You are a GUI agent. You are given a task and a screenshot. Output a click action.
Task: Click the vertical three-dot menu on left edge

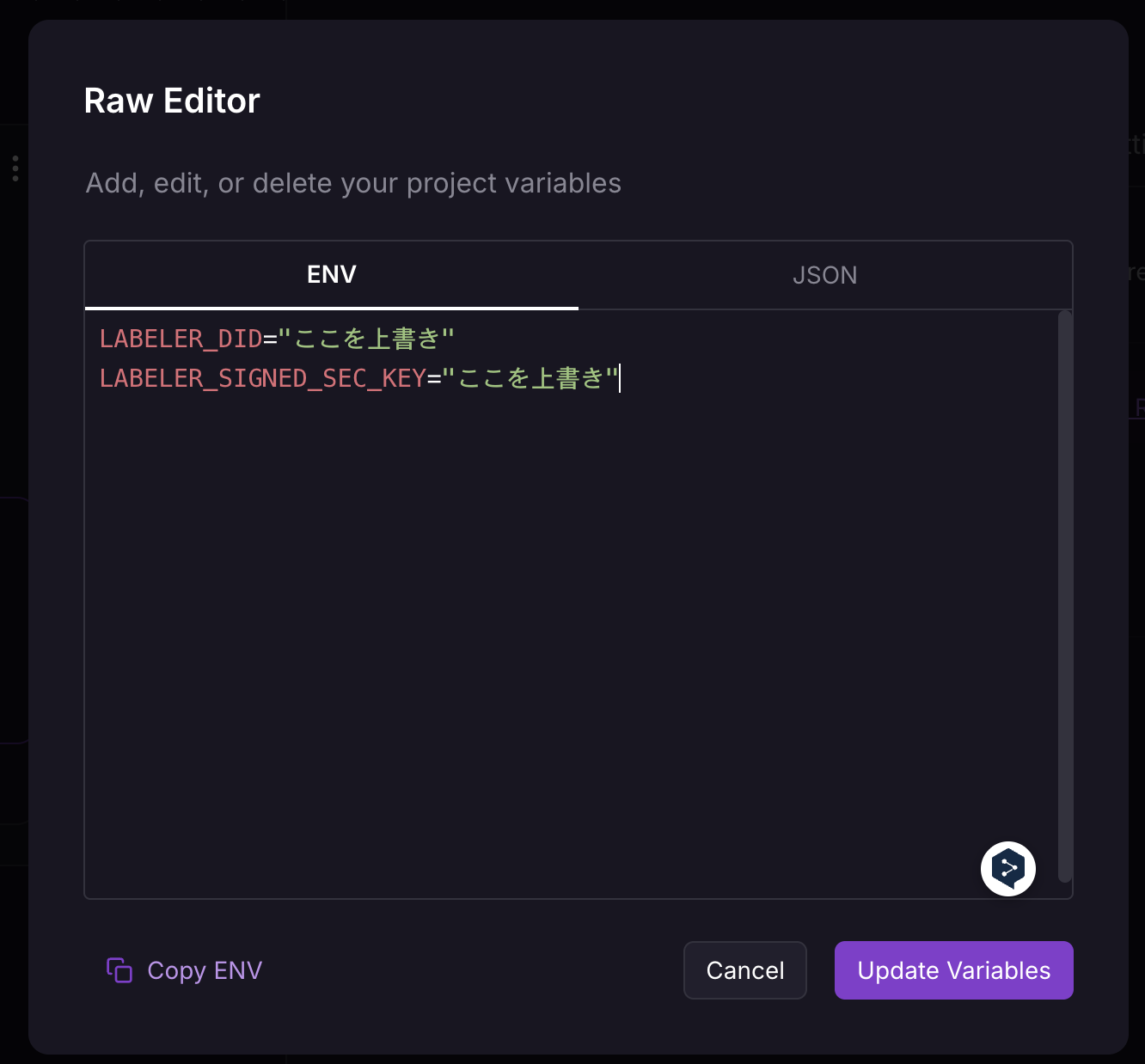click(15, 168)
